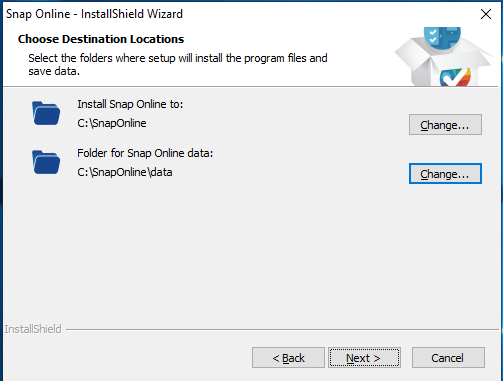
Task: Click the Snap Online title bar text
Action: (x=94, y=14)
